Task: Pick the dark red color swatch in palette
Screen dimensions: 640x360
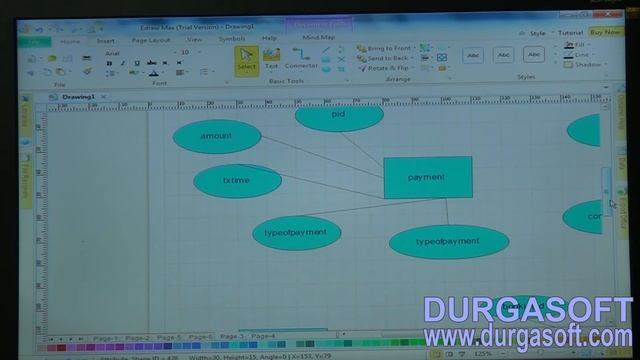Action: pos(61,348)
